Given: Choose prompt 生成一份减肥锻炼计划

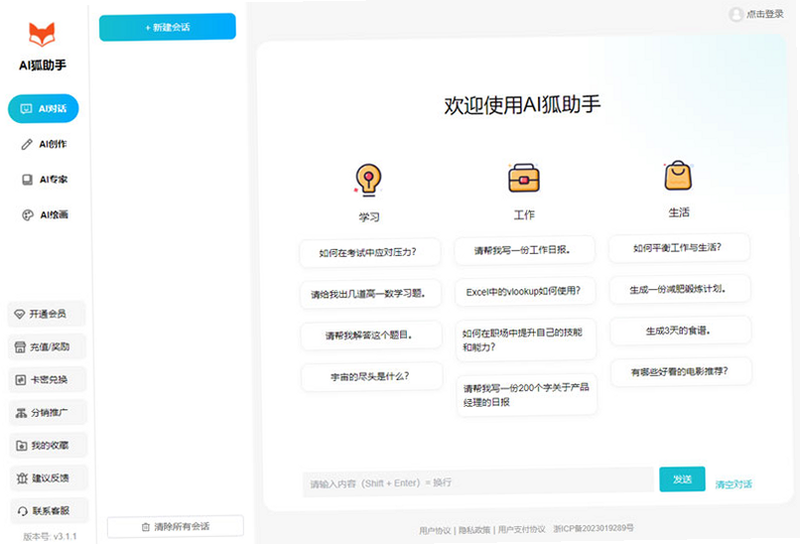Looking at the screenshot, I should [x=680, y=289].
